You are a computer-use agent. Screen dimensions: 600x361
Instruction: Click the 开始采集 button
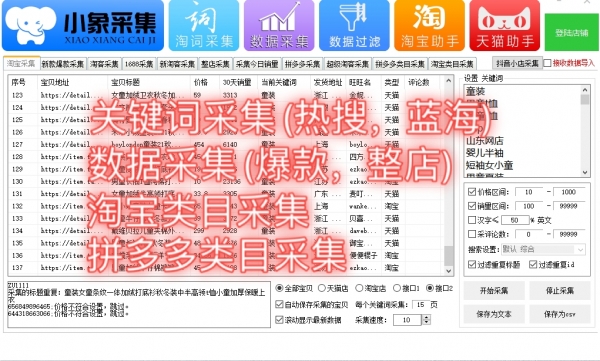[494, 291]
